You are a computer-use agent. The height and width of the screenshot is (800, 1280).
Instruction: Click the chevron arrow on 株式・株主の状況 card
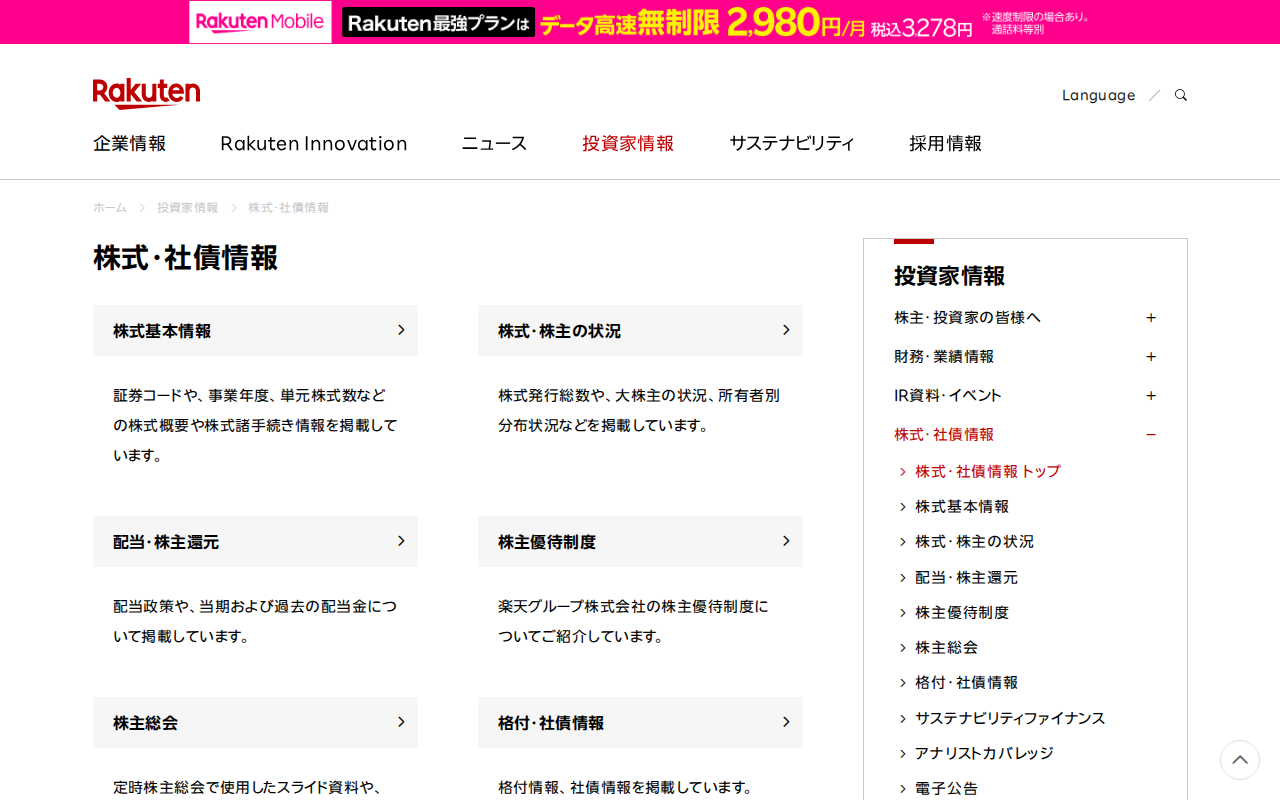point(786,330)
